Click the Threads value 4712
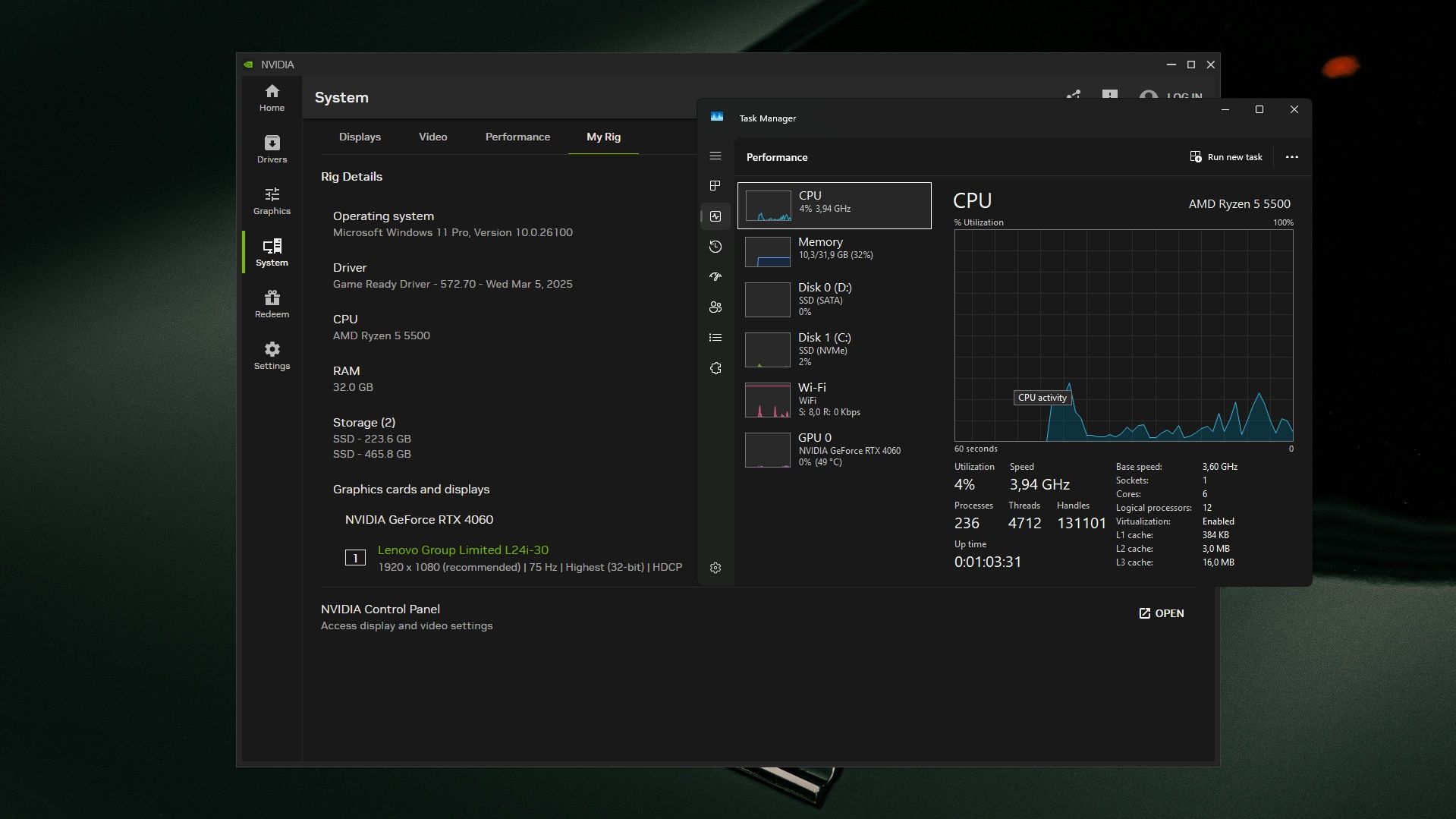 (x=1024, y=523)
